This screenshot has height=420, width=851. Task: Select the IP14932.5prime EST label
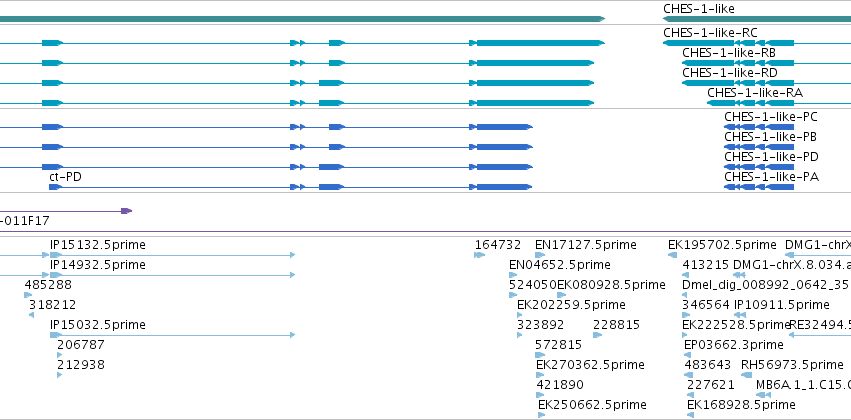(98, 265)
